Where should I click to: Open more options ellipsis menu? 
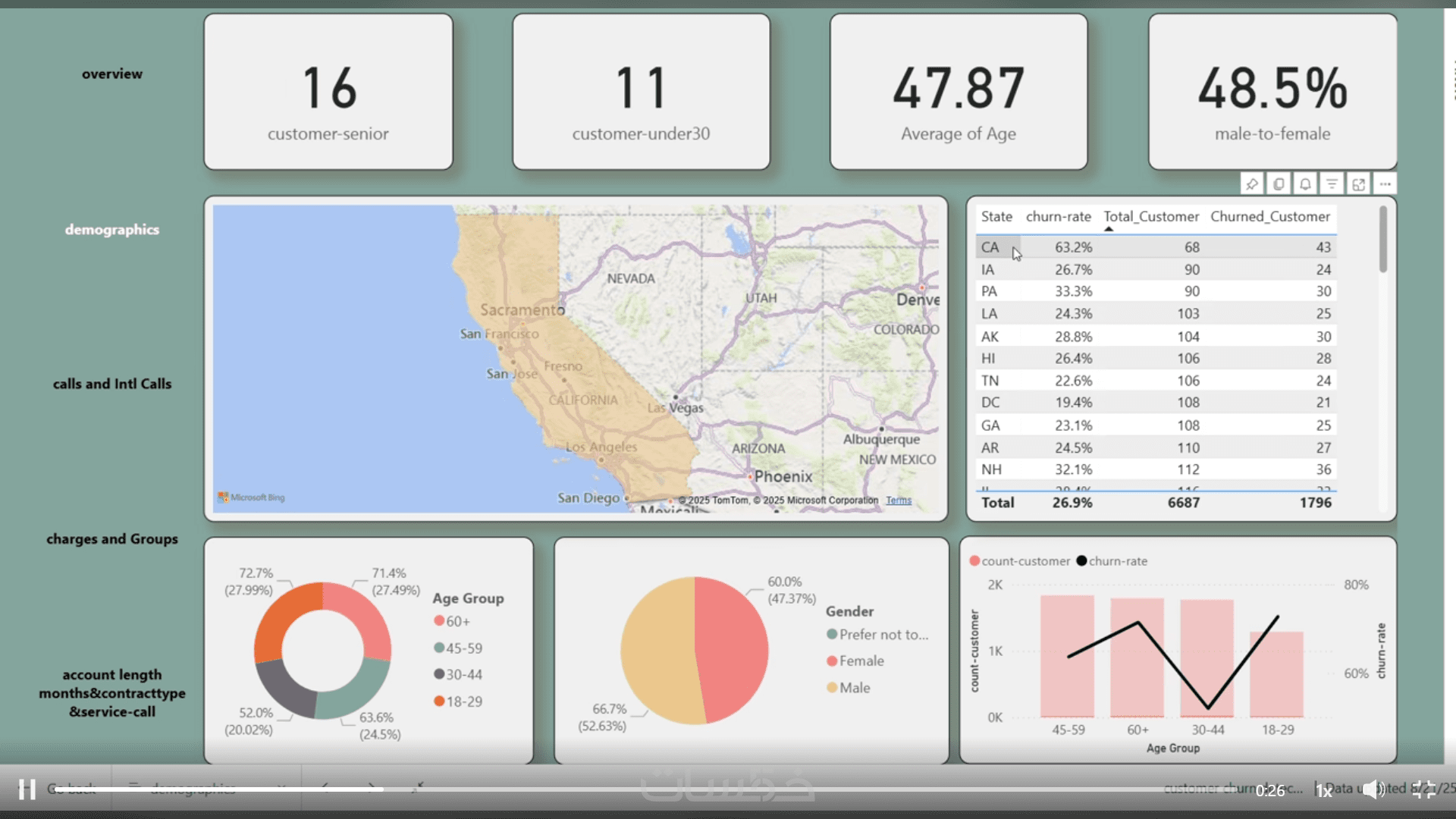[1385, 184]
